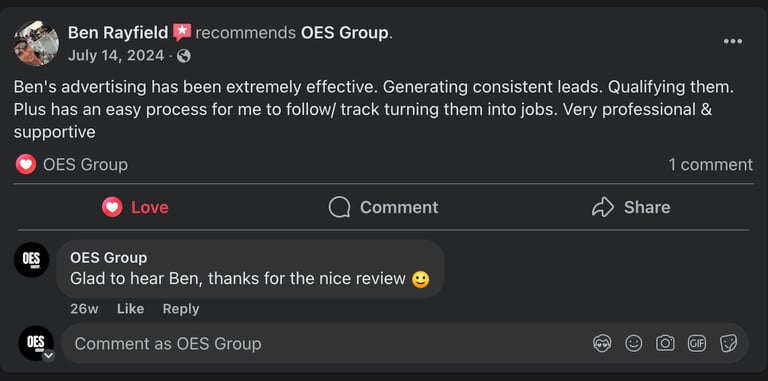Expand the 1 comment thread
768x381 pixels.
click(711, 165)
